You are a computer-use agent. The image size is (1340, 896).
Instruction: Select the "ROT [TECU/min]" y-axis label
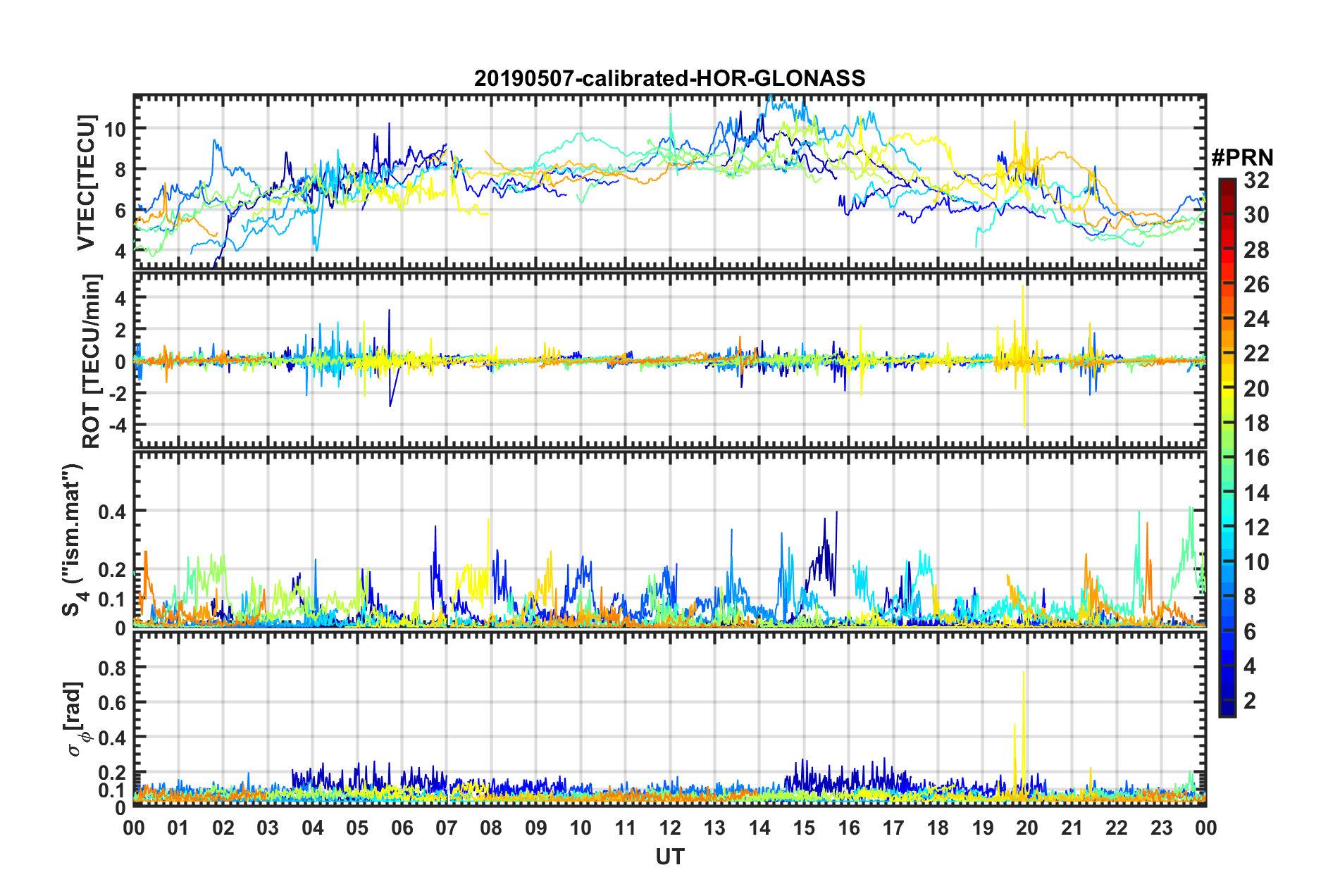click(x=91, y=361)
